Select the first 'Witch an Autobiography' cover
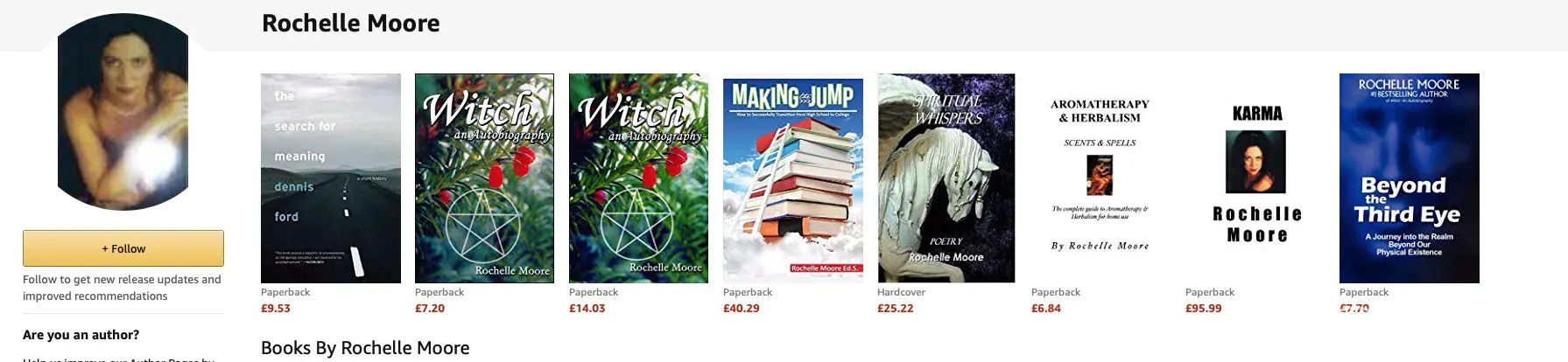This screenshot has height=362, width=1568. tap(484, 178)
